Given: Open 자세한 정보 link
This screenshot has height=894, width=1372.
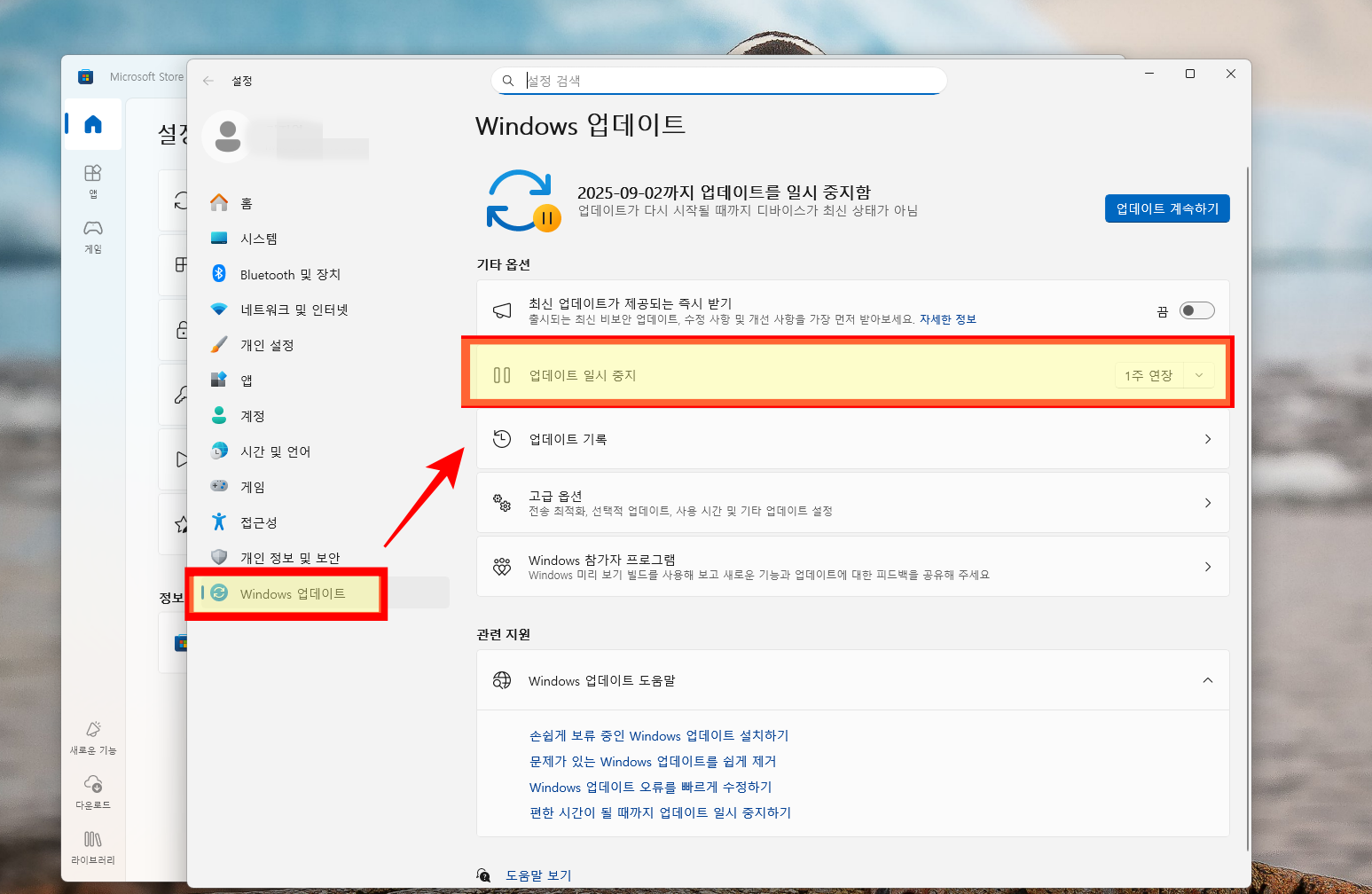Looking at the screenshot, I should click(x=948, y=319).
